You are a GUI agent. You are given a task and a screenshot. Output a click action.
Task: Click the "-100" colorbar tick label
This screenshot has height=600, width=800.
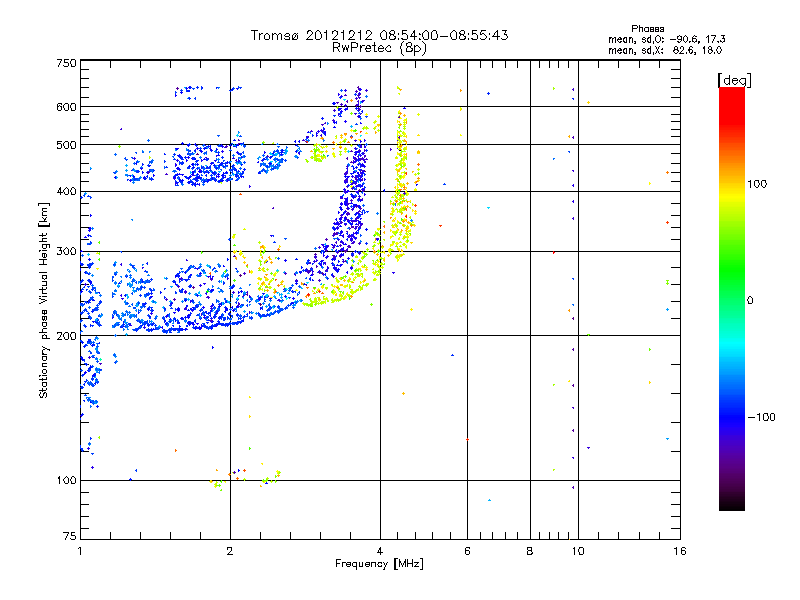coord(761,417)
